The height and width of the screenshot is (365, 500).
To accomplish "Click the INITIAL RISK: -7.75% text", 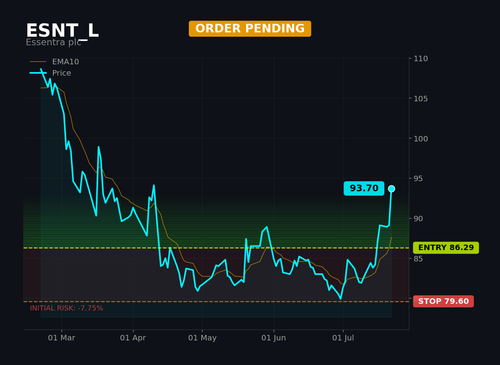I will (x=66, y=308).
